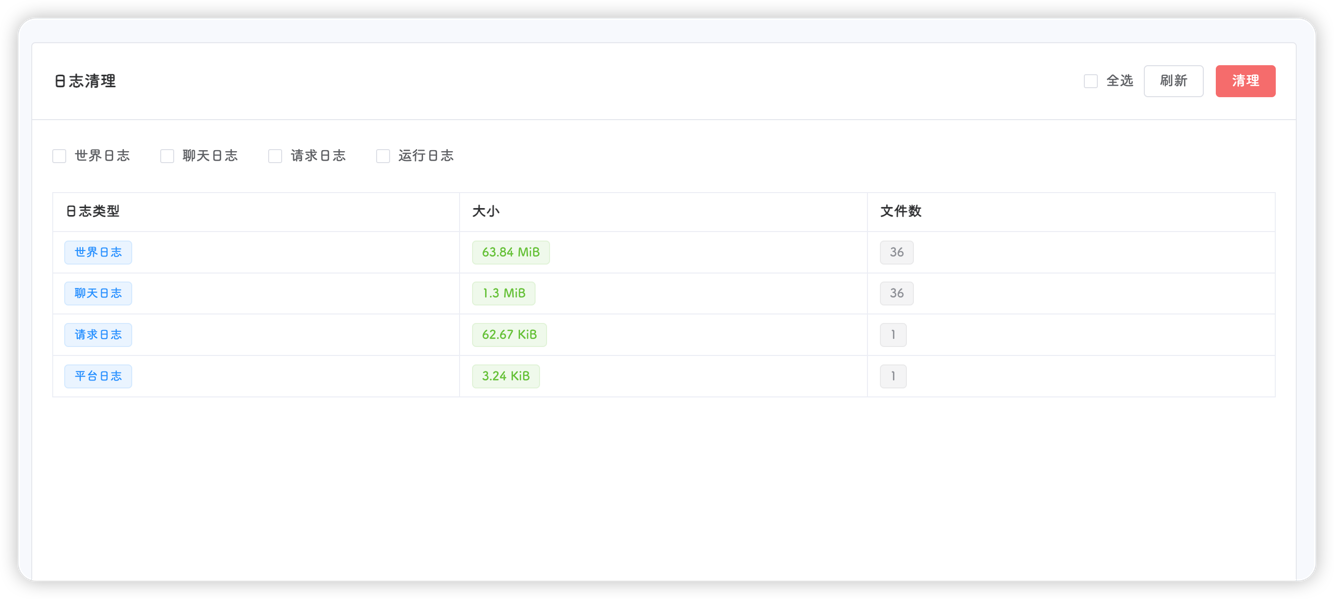This screenshot has width=1334, height=599.
Task: Check the 运行日志 filter checkbox
Action: coord(383,155)
